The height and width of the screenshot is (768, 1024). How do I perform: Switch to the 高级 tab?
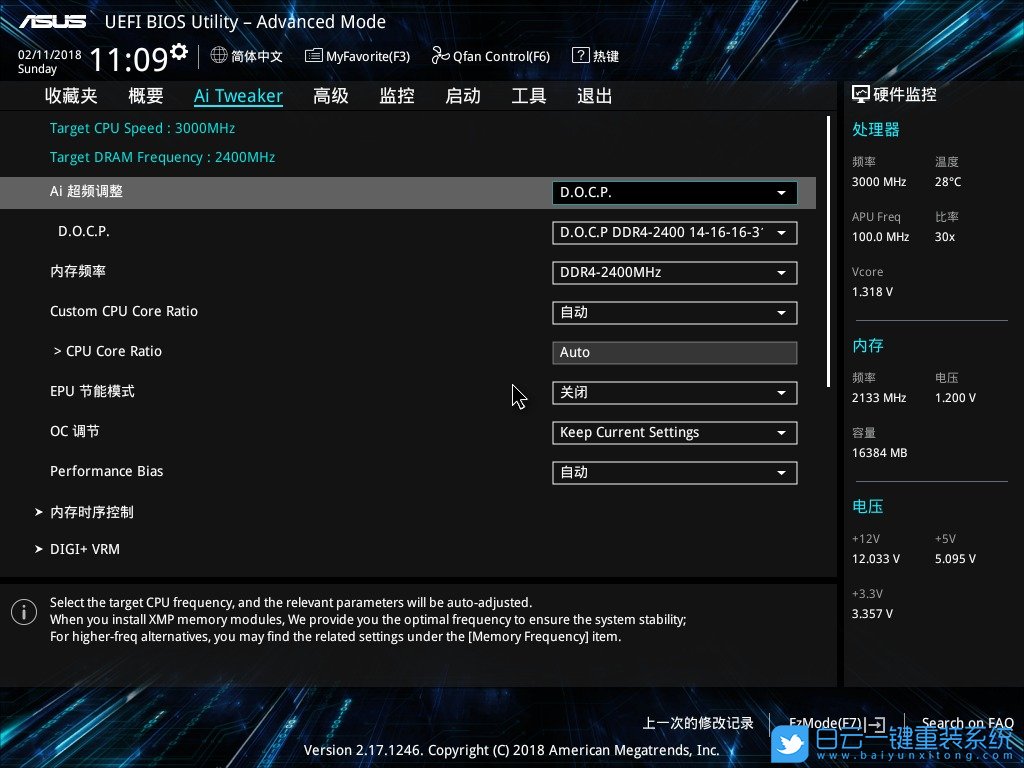[x=330, y=96]
